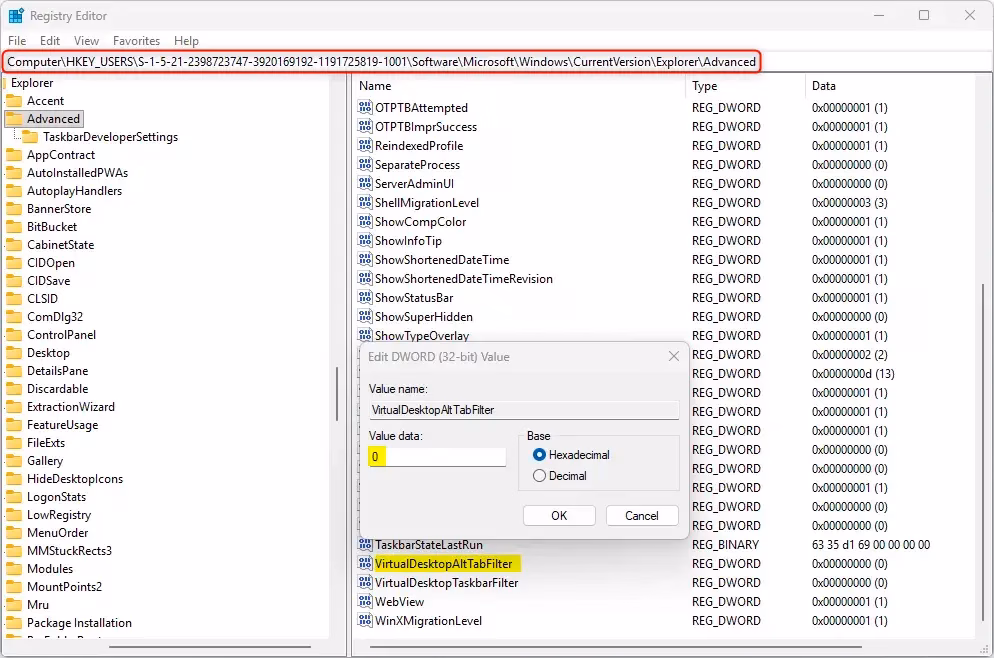This screenshot has width=994, height=658.
Task: Open the Edit menu
Action: click(x=50, y=41)
